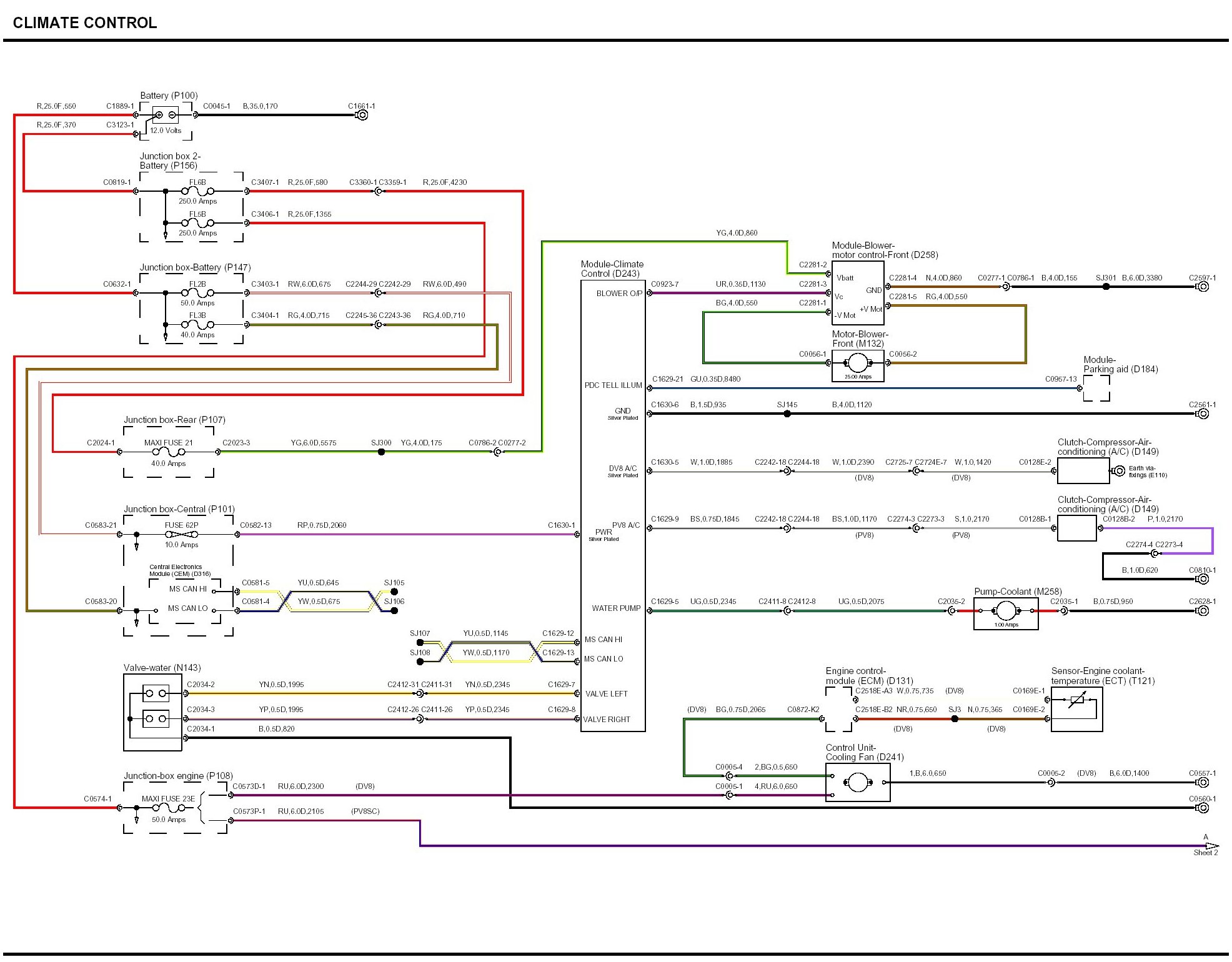1232x962 pixels.
Task: Click the FUSE 62P 10 Amps symbol
Action: (x=182, y=535)
